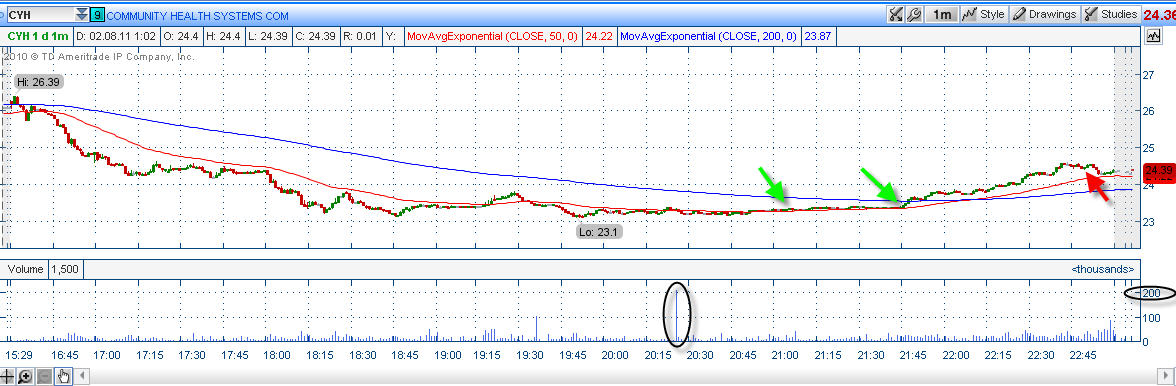Viewport: 1176px width, 386px height.
Task: Click the 18:00 time axis label
Action: 278,355
